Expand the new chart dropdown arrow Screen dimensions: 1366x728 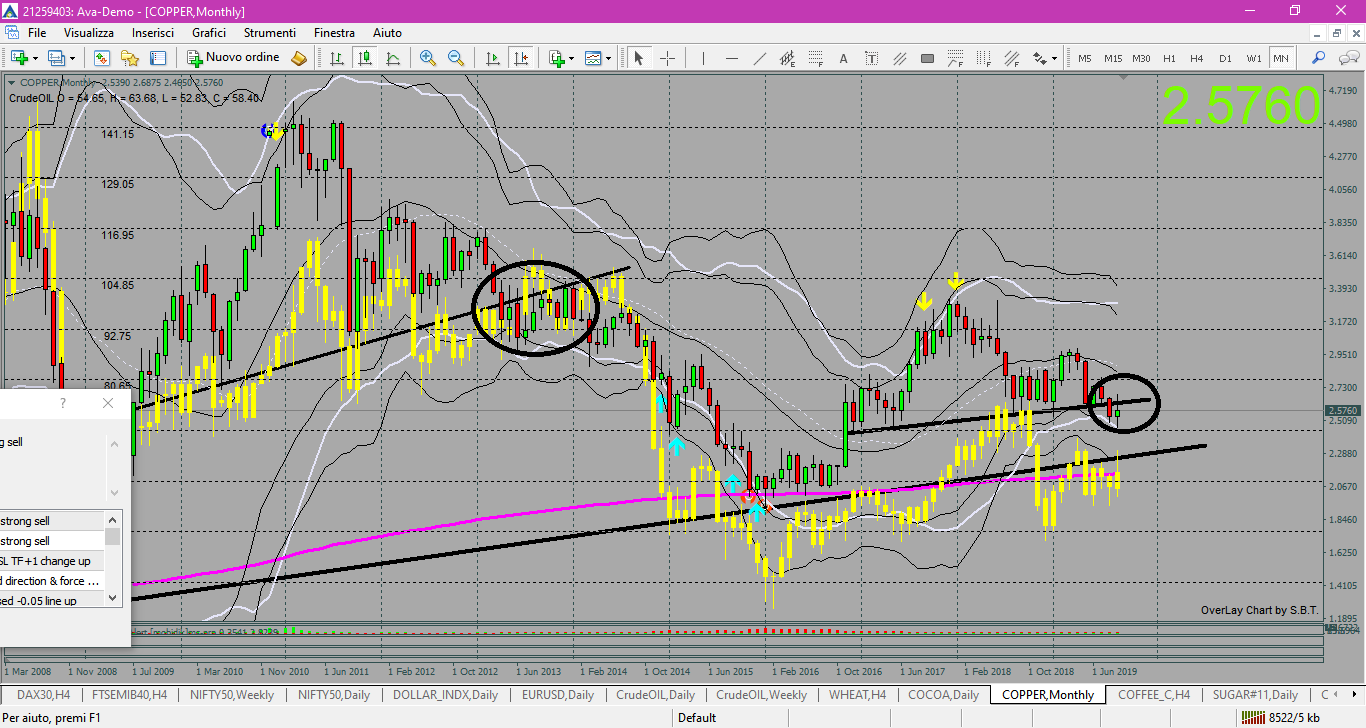click(x=35, y=58)
